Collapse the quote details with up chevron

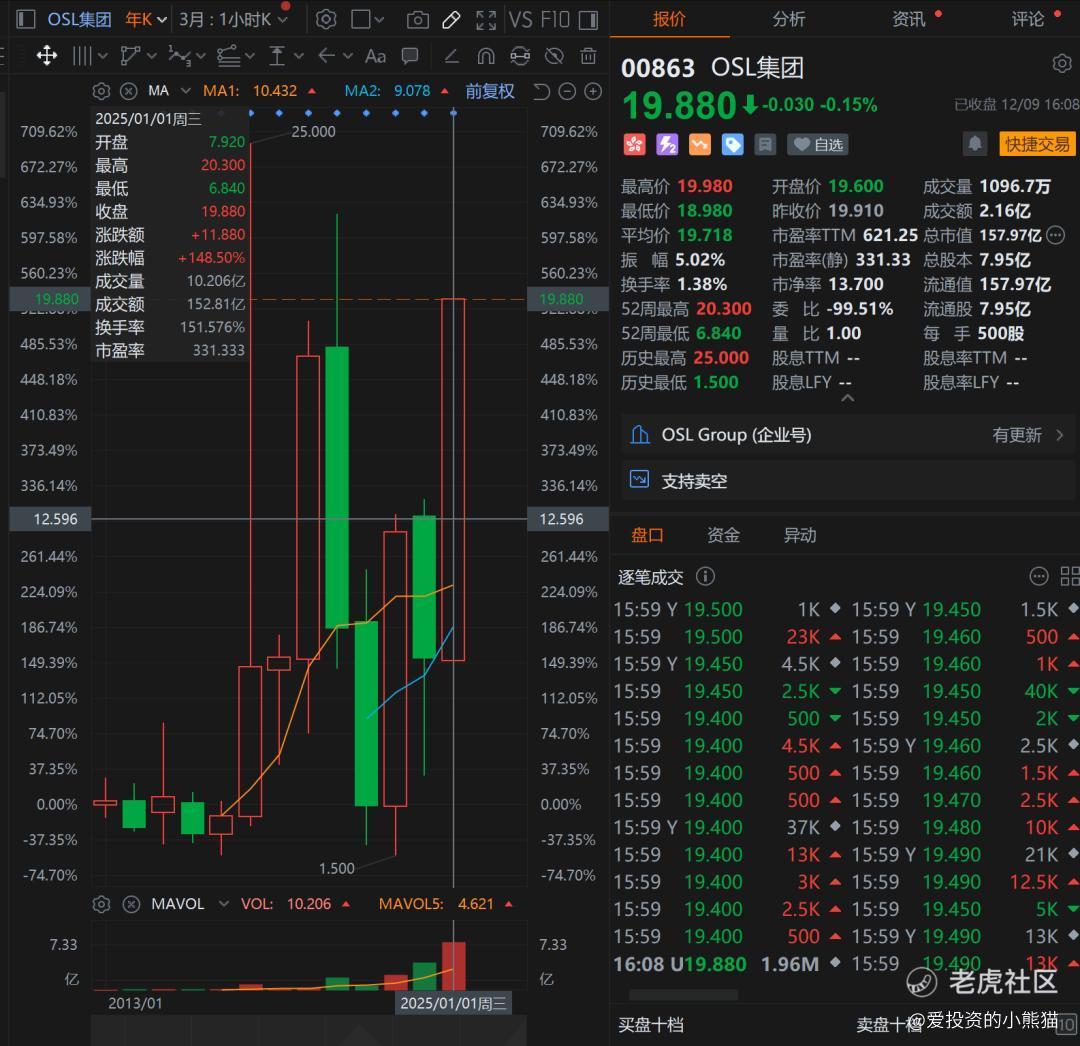(848, 399)
